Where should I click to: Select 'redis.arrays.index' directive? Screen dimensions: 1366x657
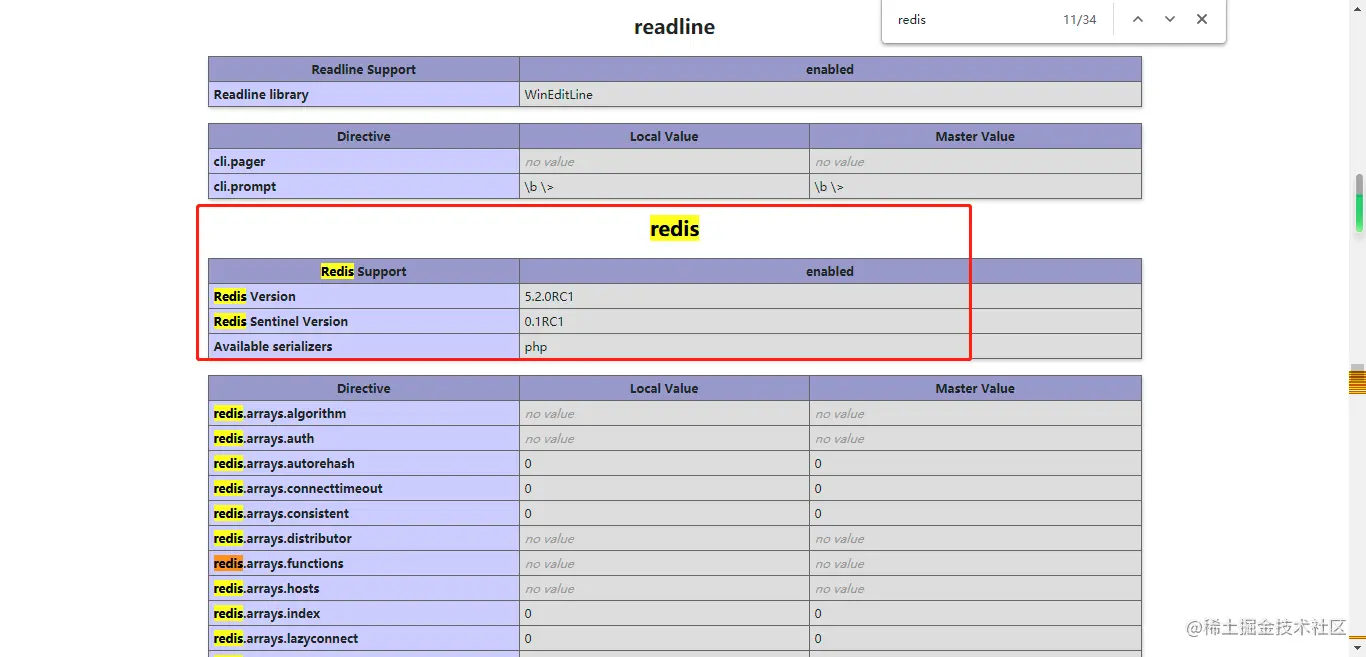click(x=364, y=614)
